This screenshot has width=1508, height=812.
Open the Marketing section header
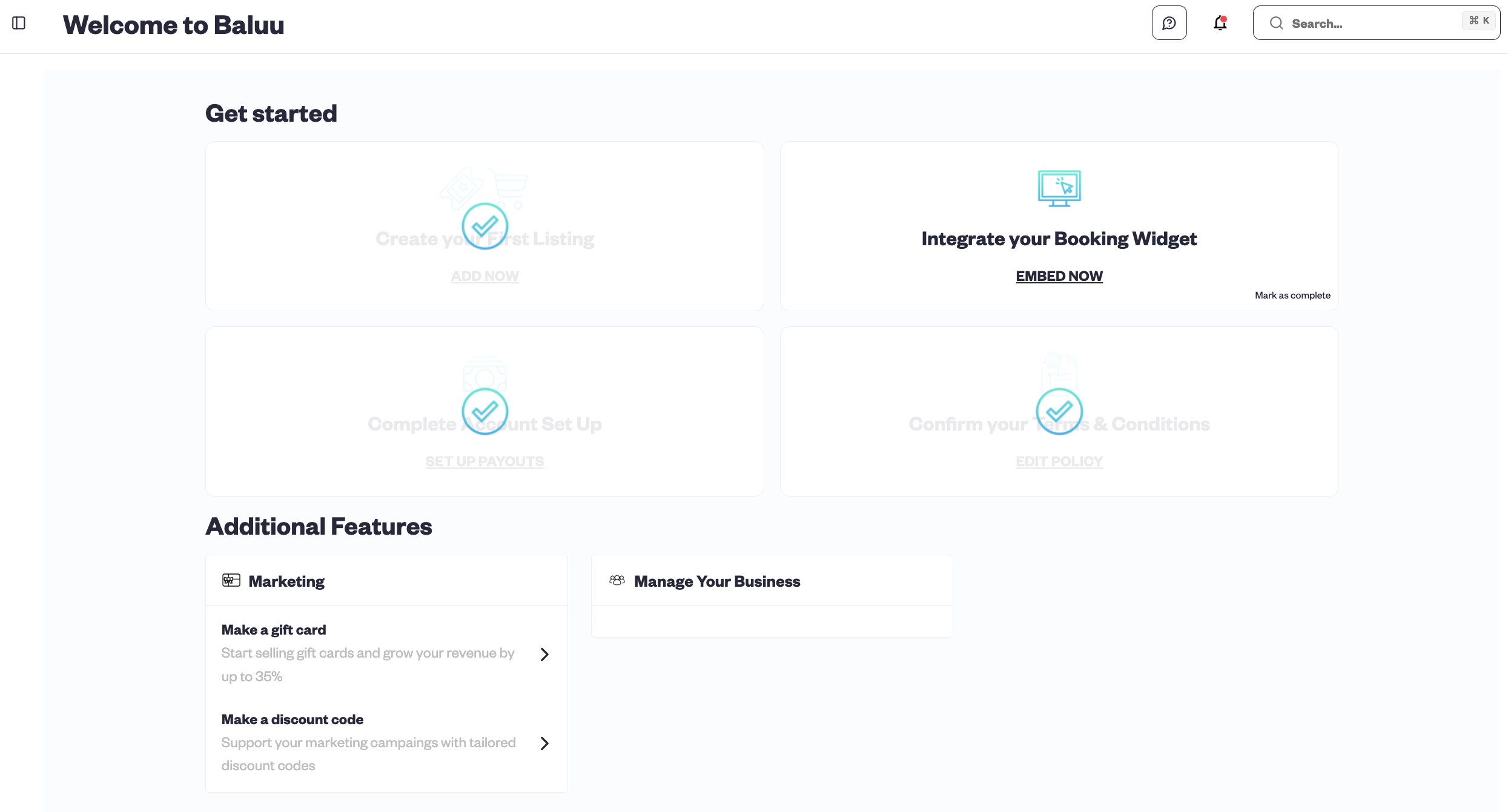tap(286, 581)
